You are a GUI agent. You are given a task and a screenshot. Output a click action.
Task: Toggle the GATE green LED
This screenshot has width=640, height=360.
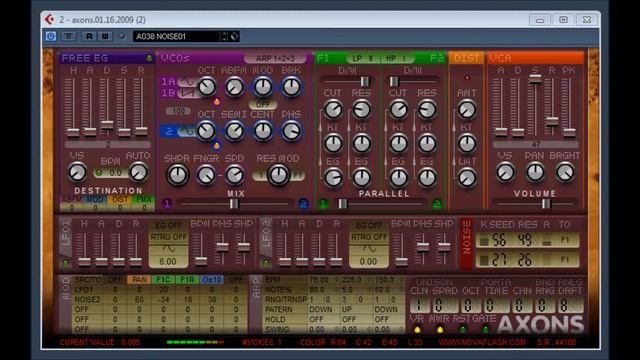[x=485, y=329]
